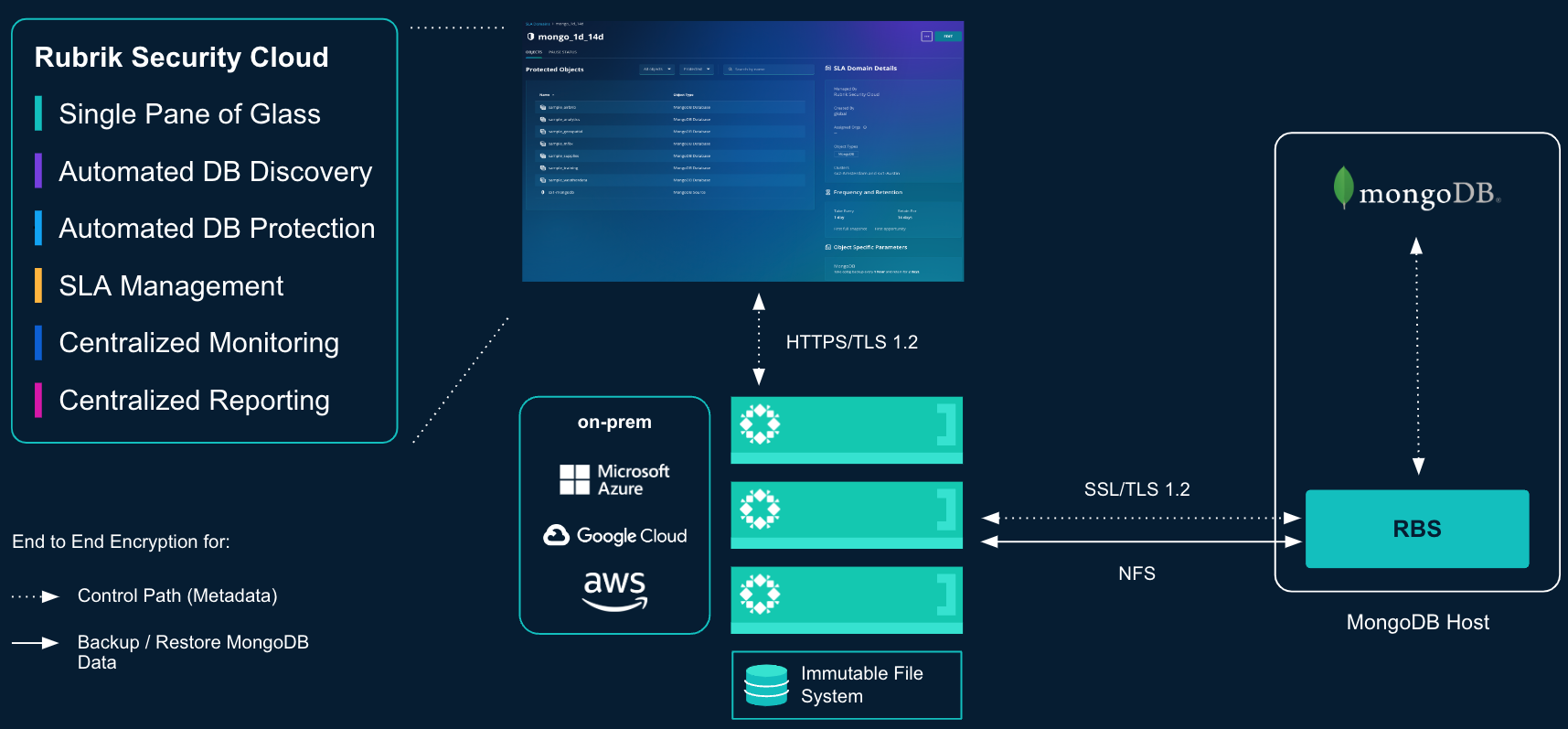Click the Assigned Orgs info icon

tap(865, 127)
